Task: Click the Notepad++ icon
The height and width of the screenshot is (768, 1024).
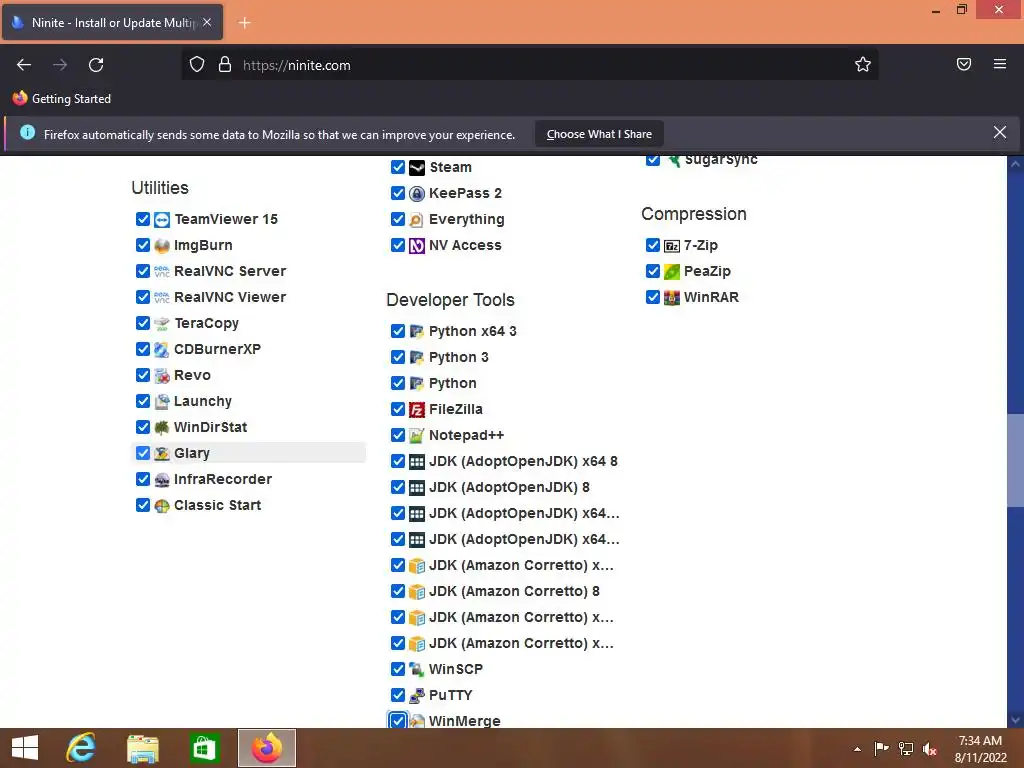Action: click(x=417, y=436)
